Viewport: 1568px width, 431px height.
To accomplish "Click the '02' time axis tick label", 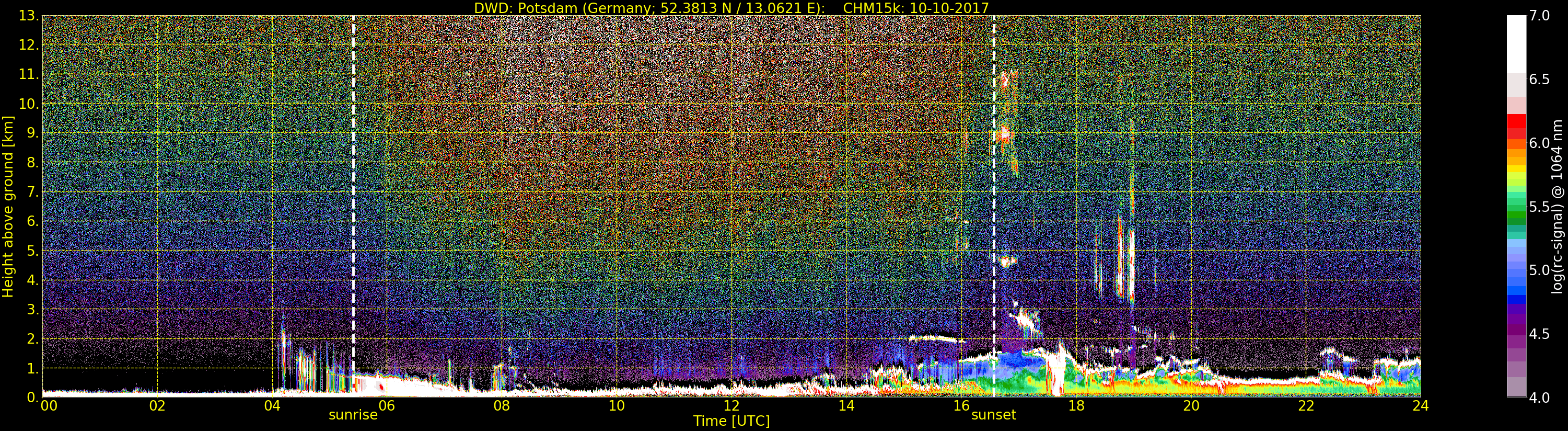I will tap(157, 406).
